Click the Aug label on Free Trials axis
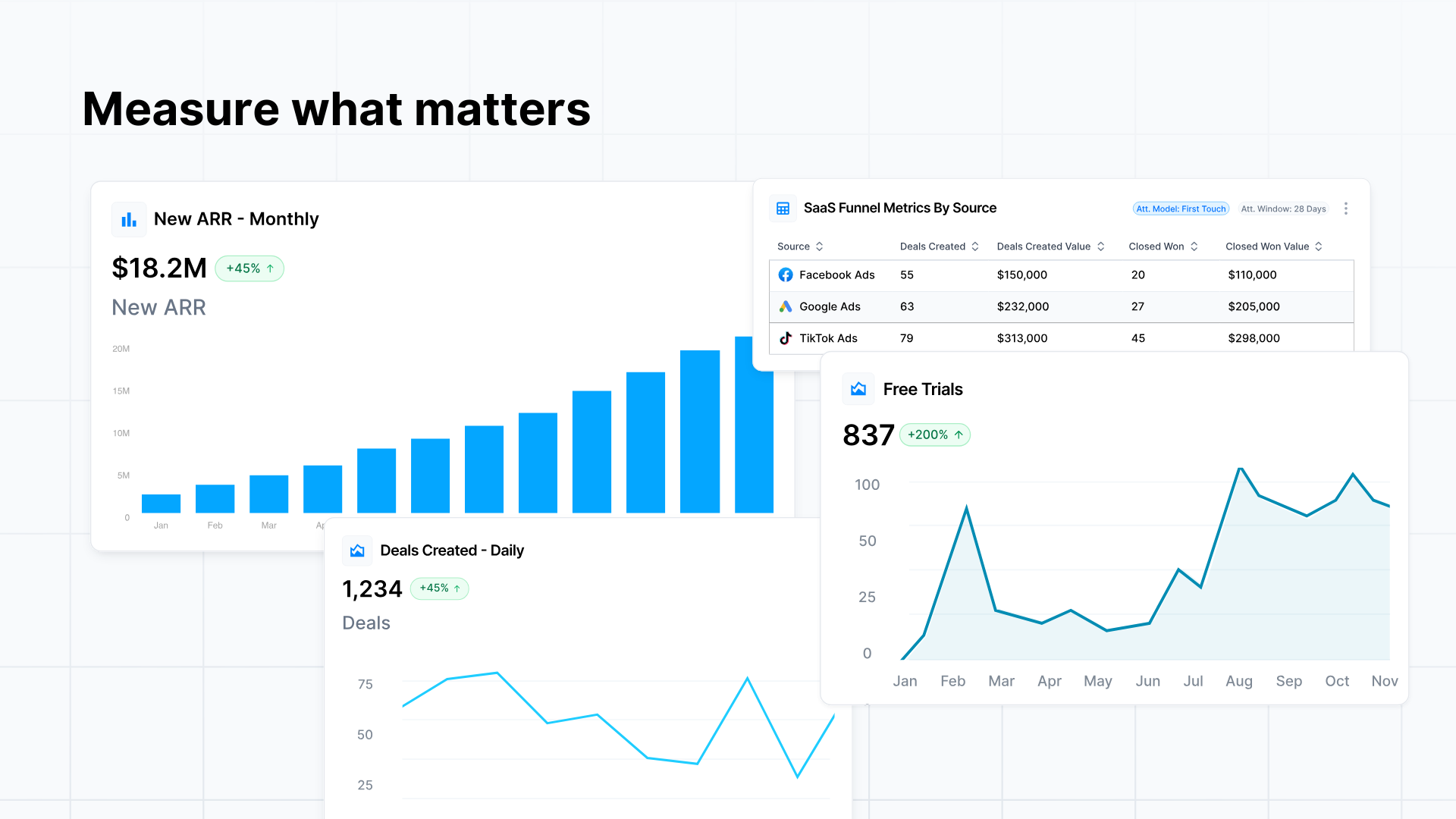1456x819 pixels. point(1239,681)
